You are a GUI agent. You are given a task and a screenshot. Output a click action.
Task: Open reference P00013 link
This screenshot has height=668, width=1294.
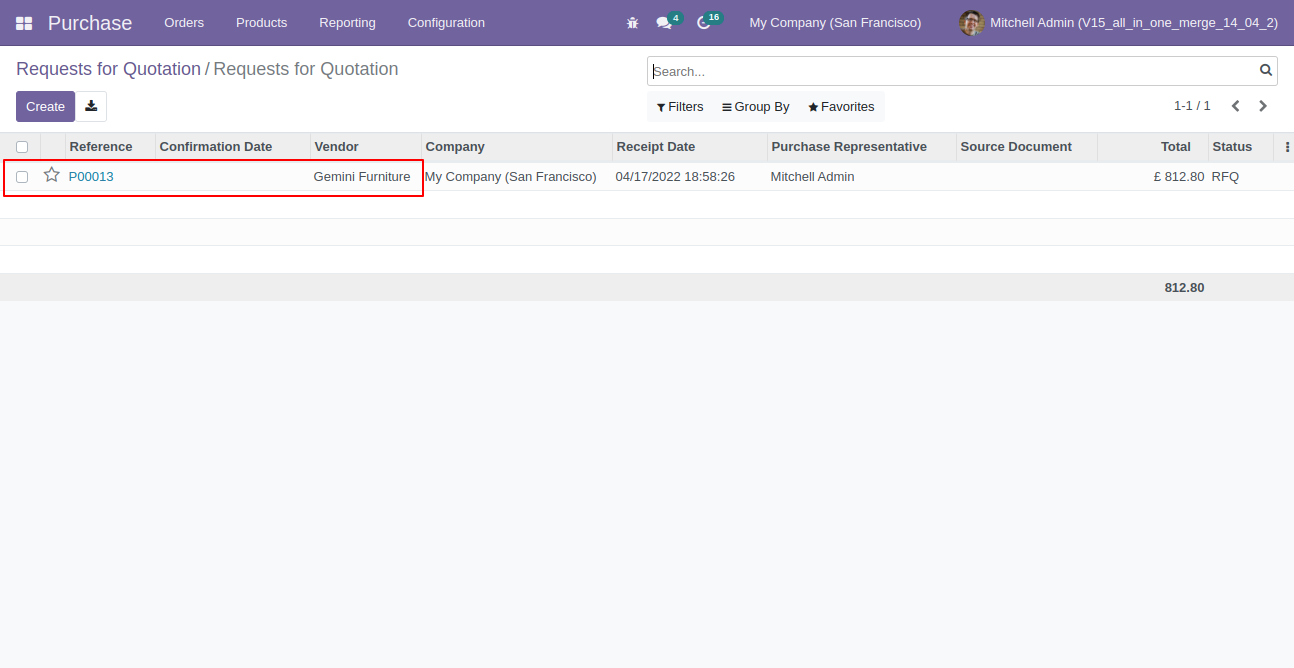91,177
